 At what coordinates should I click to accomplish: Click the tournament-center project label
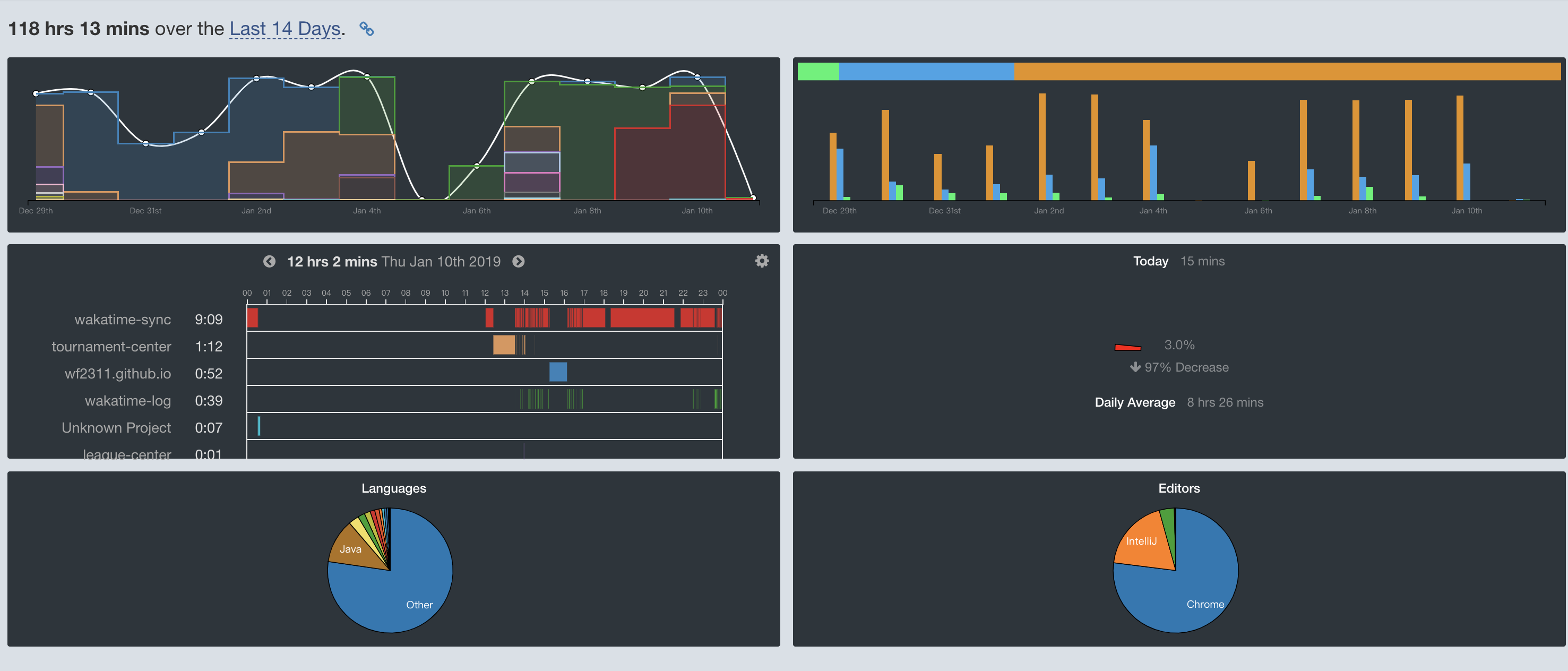(111, 347)
